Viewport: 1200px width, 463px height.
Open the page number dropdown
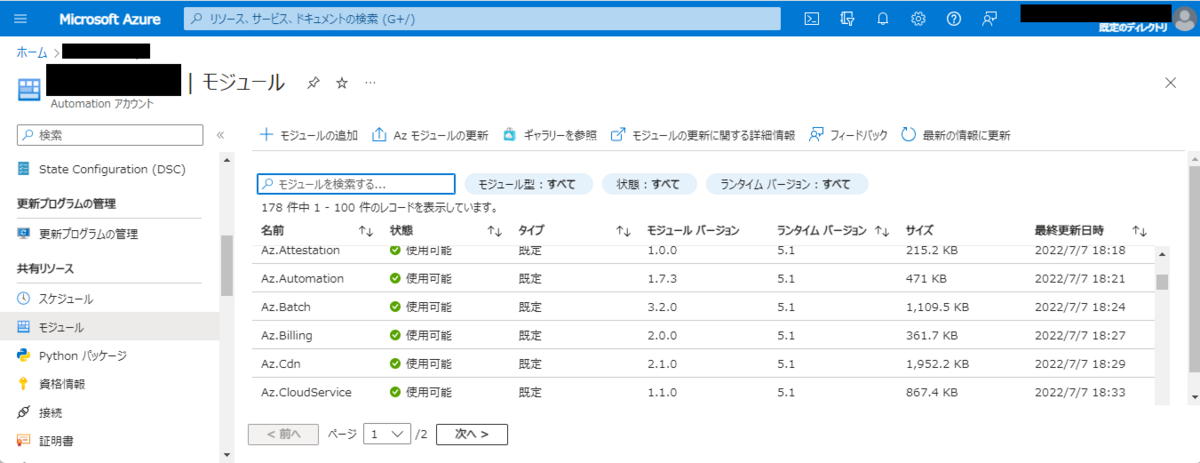pyautogui.click(x=387, y=434)
